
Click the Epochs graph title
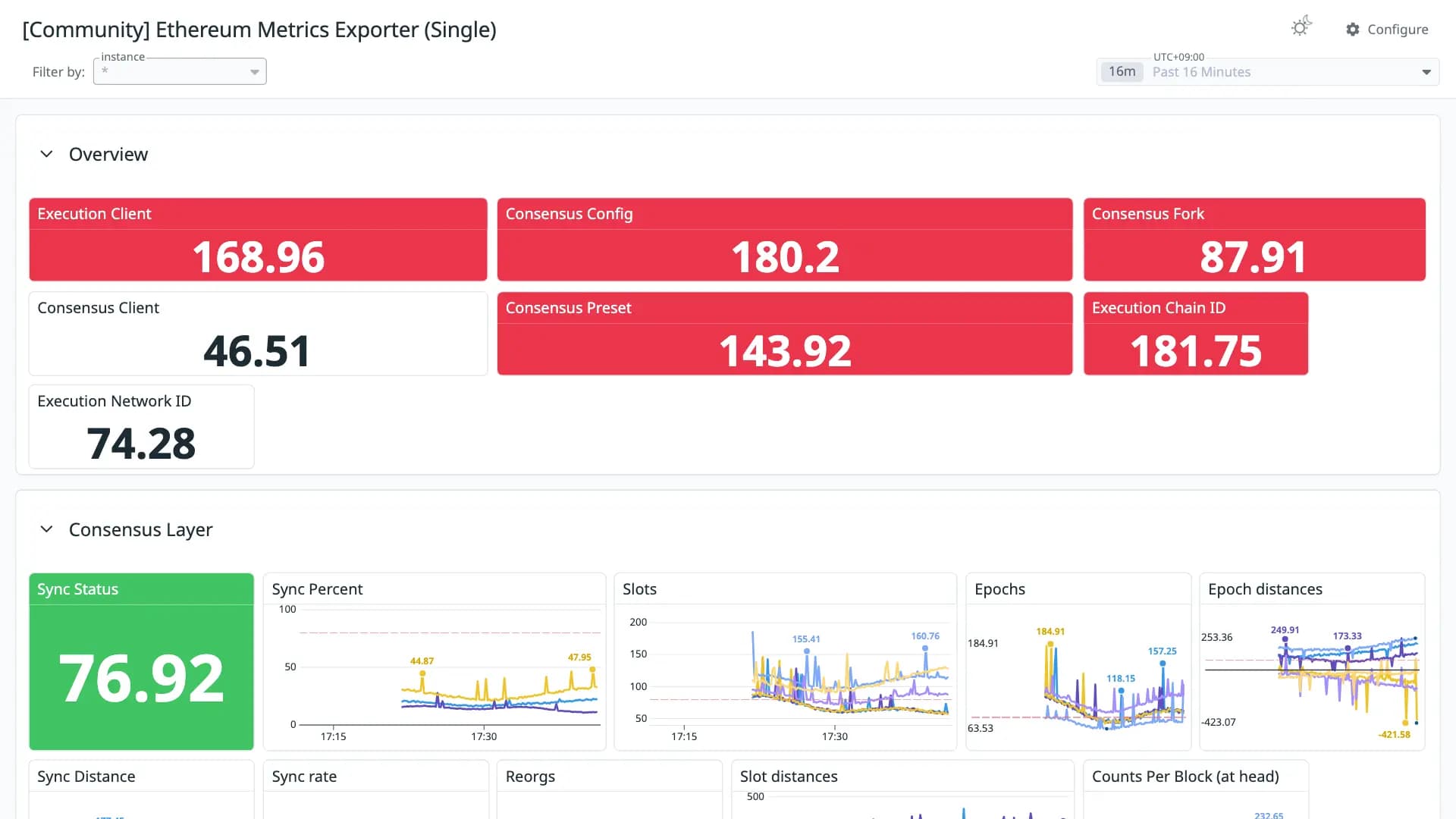[999, 589]
